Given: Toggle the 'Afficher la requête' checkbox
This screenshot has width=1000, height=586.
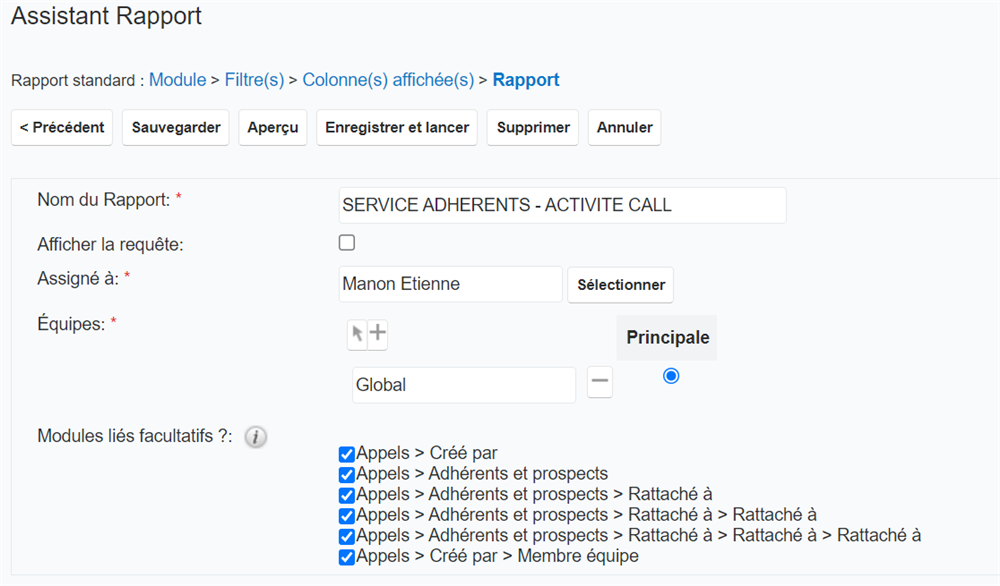Looking at the screenshot, I should (347, 243).
